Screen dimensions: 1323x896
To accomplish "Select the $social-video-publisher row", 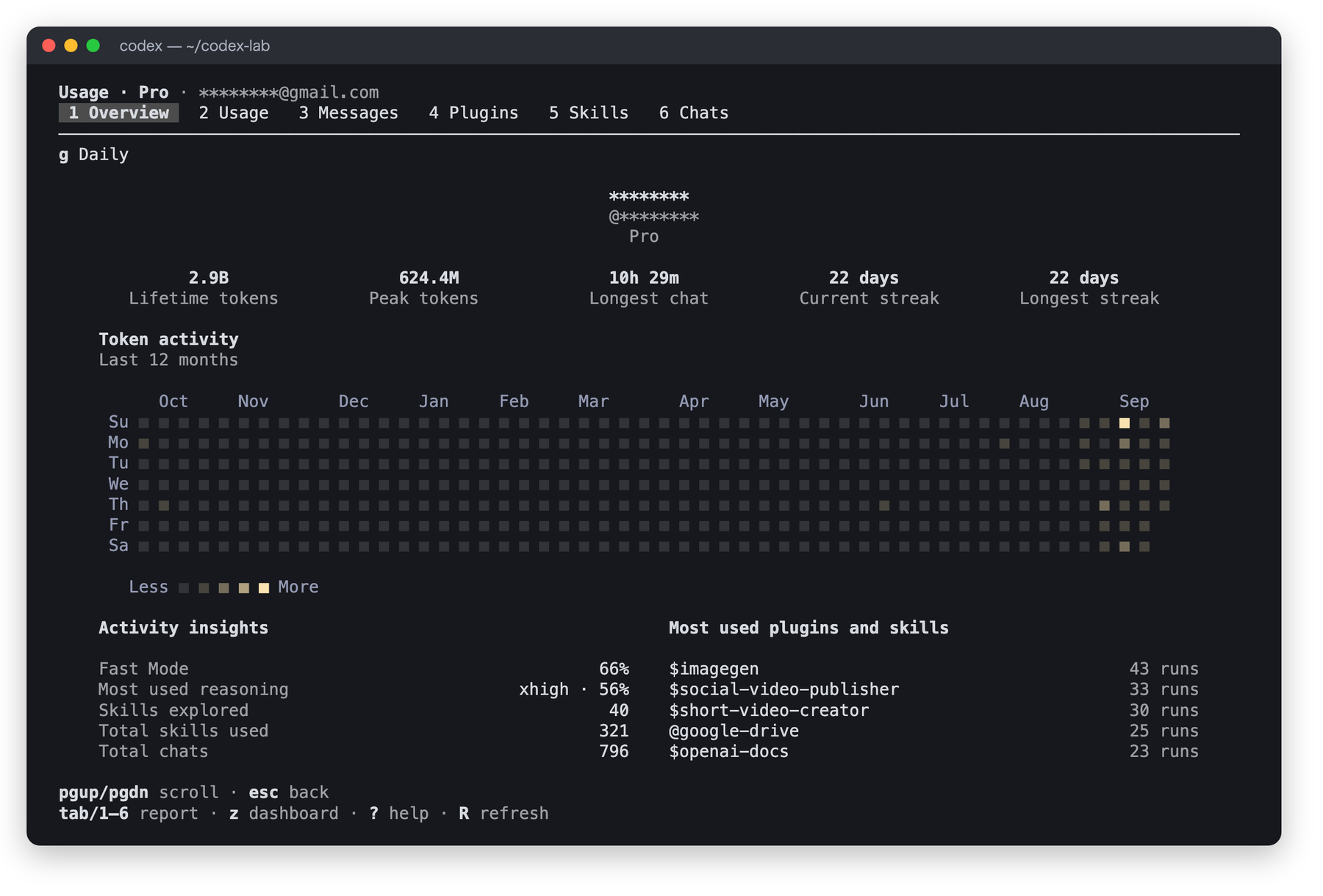I will (x=933, y=689).
